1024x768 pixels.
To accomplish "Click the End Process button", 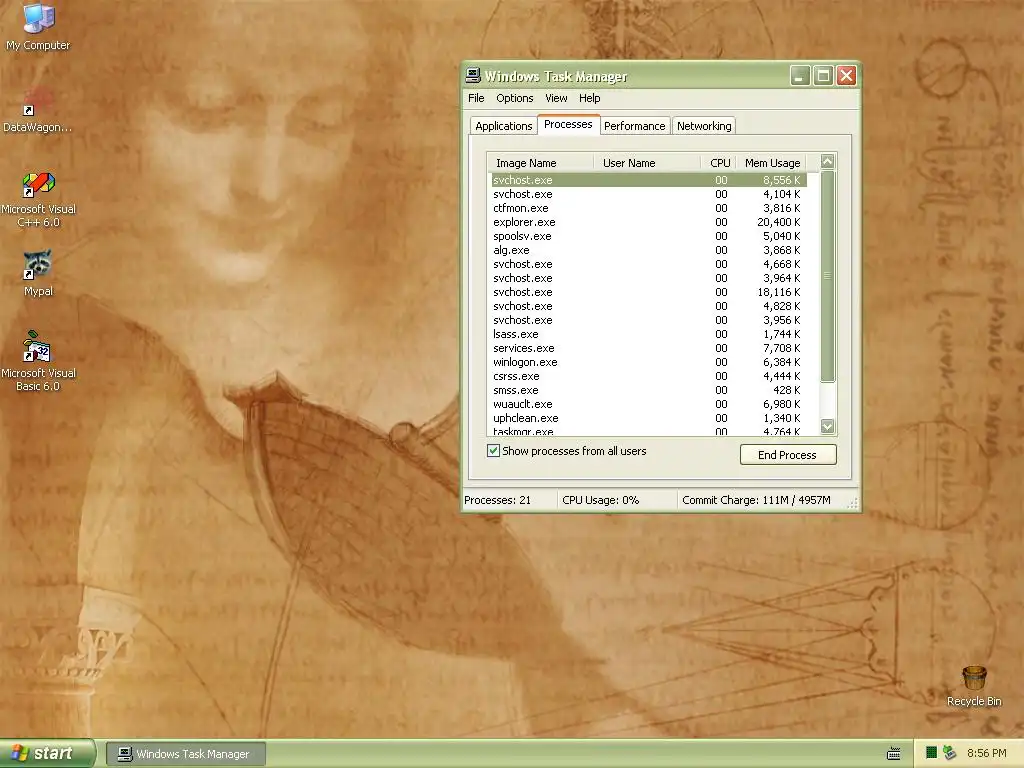I will [788, 455].
